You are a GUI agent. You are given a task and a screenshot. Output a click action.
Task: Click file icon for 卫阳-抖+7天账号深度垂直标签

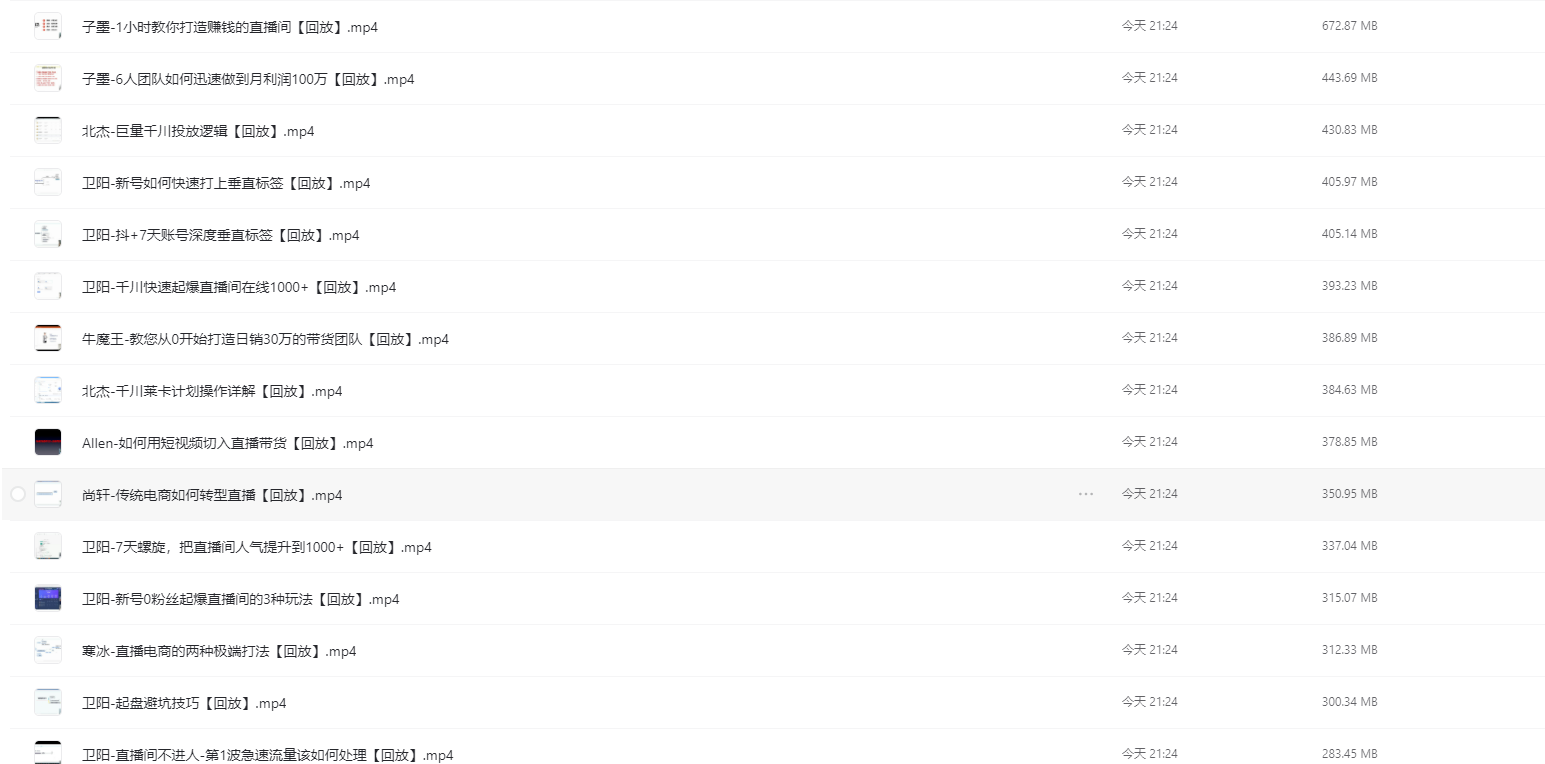47,234
